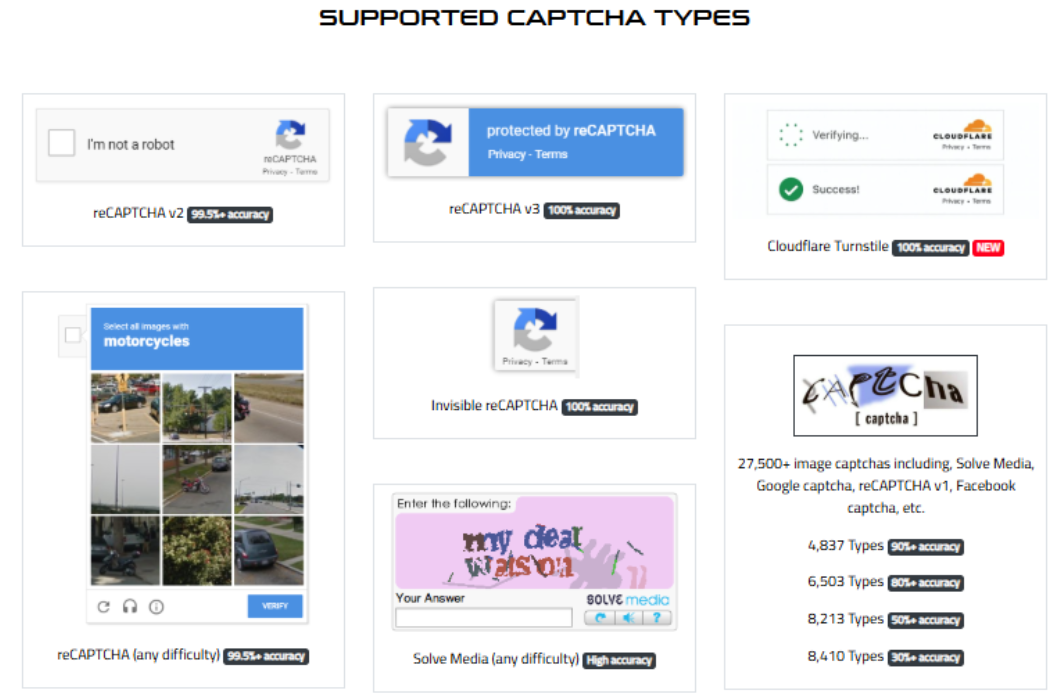Click the Solve Media question mark help button
The width and height of the screenshot is (1062, 700).
coord(655,618)
